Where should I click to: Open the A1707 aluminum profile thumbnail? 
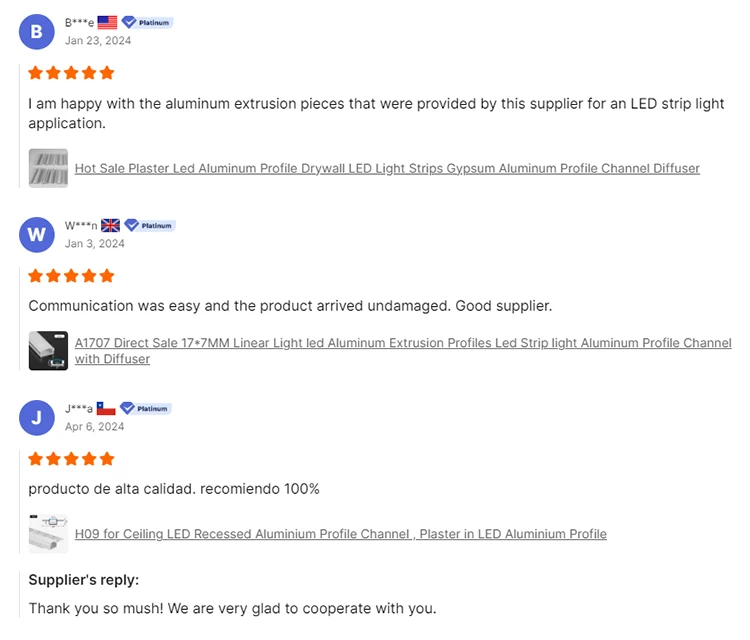click(x=48, y=350)
